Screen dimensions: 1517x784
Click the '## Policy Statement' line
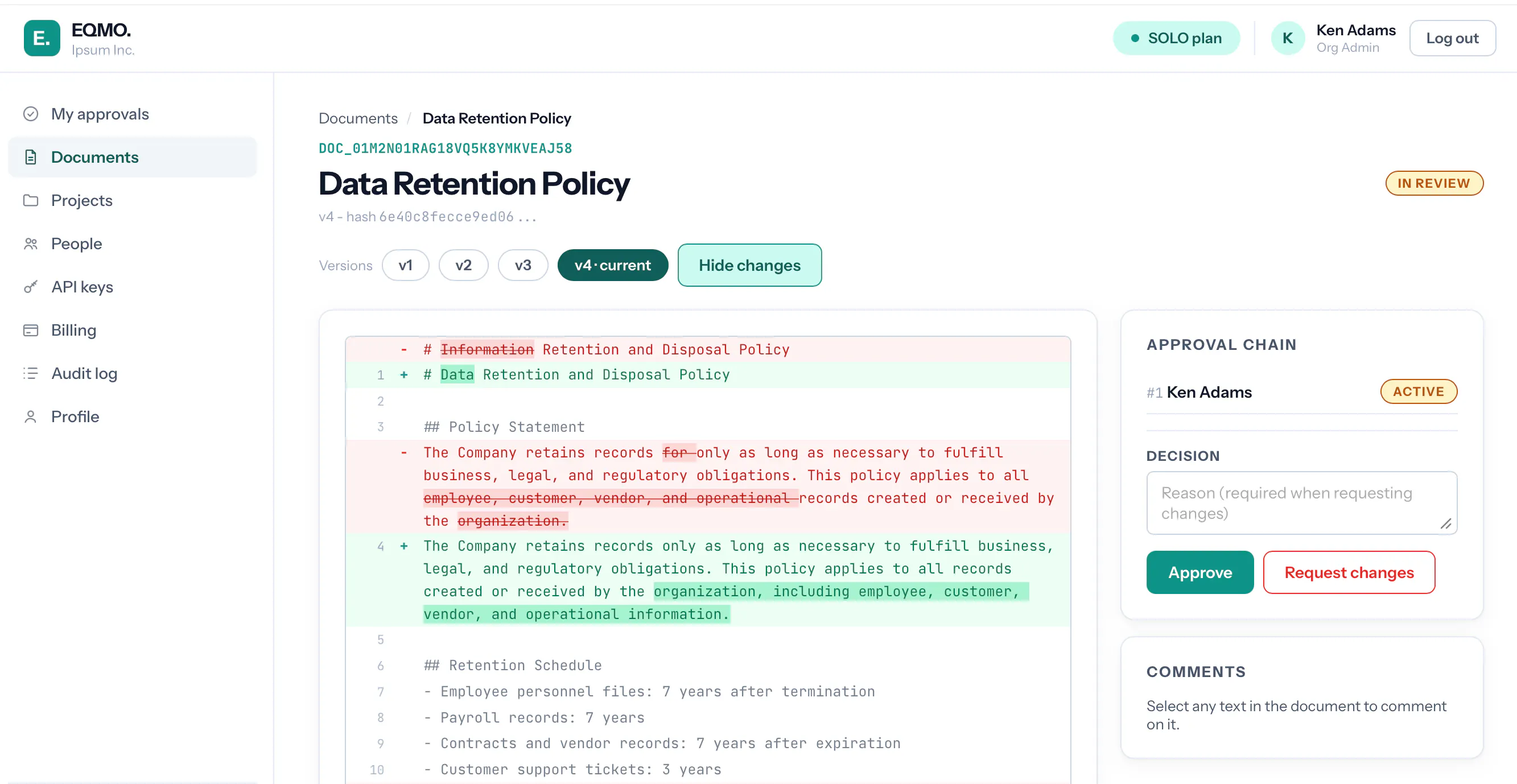click(707, 427)
